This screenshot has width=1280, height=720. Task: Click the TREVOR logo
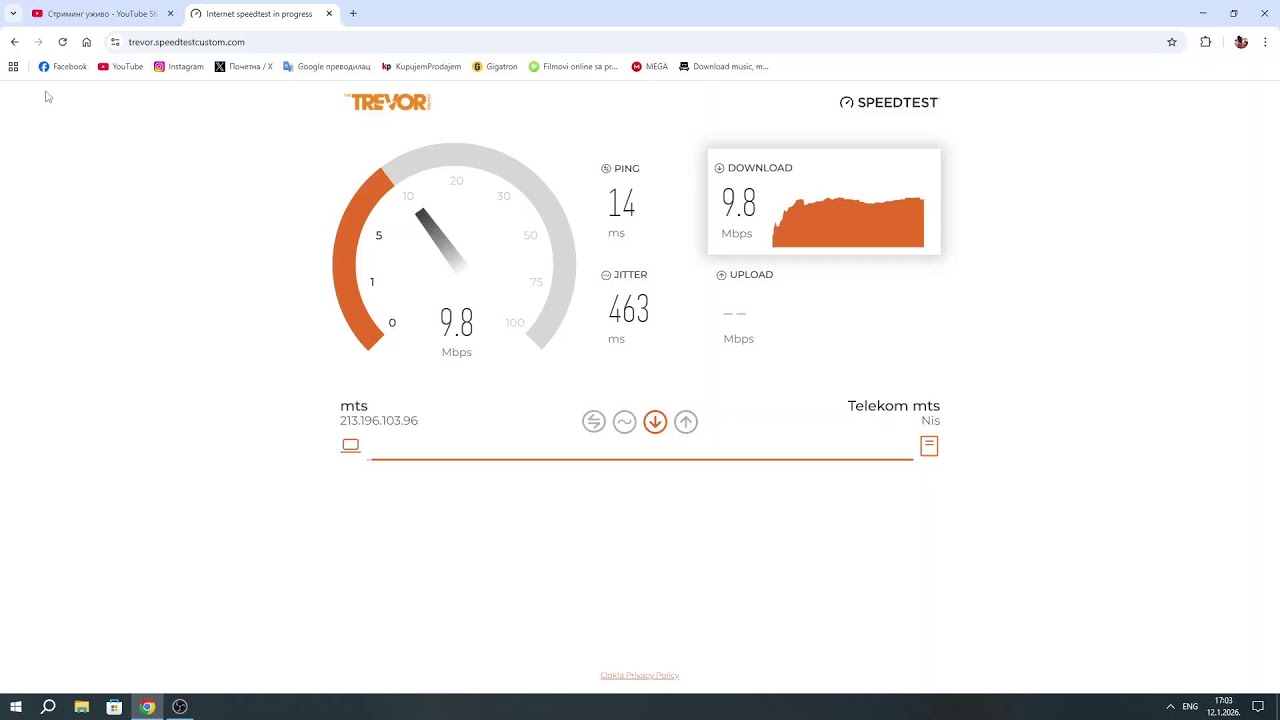[387, 102]
